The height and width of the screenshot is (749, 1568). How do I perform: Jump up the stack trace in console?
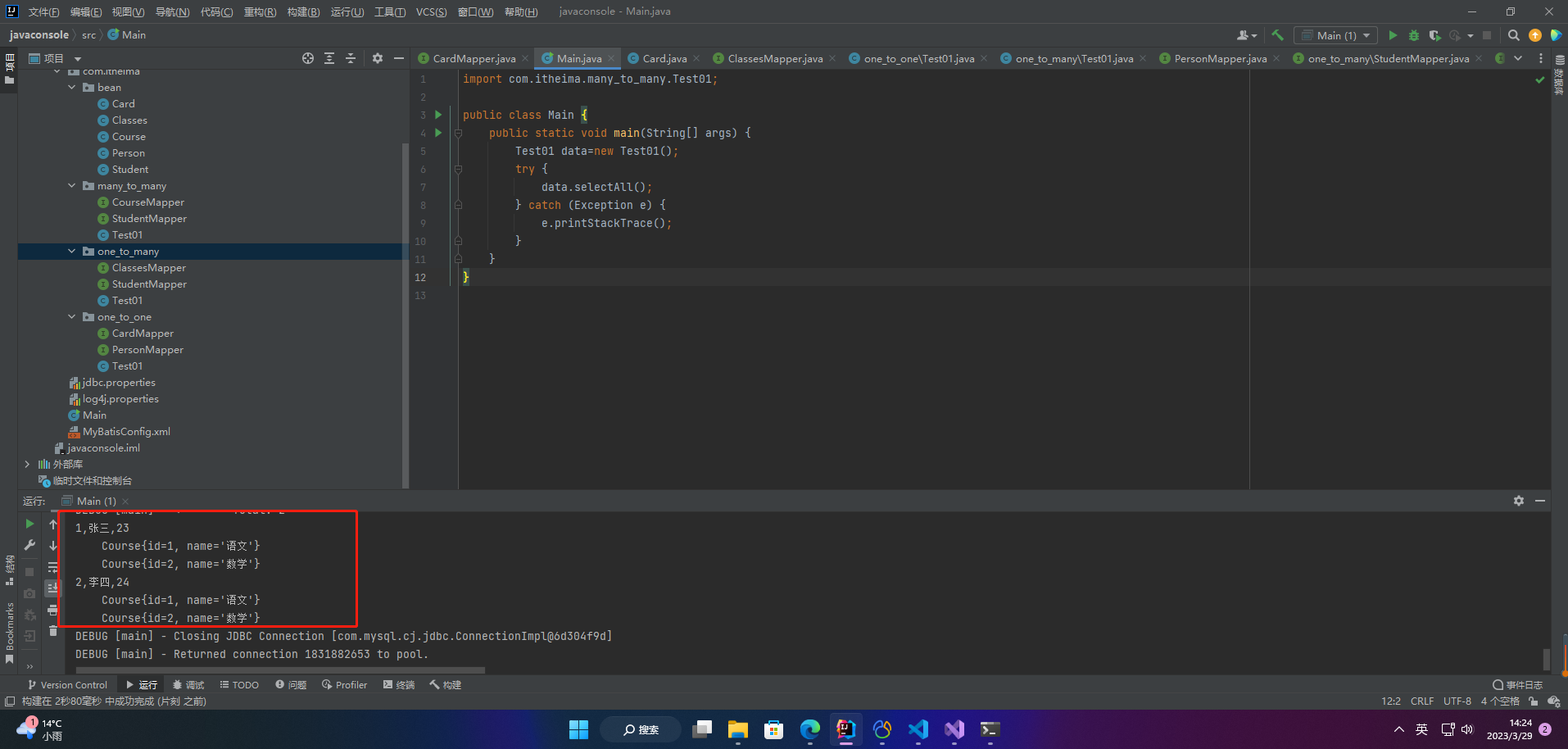tap(53, 524)
